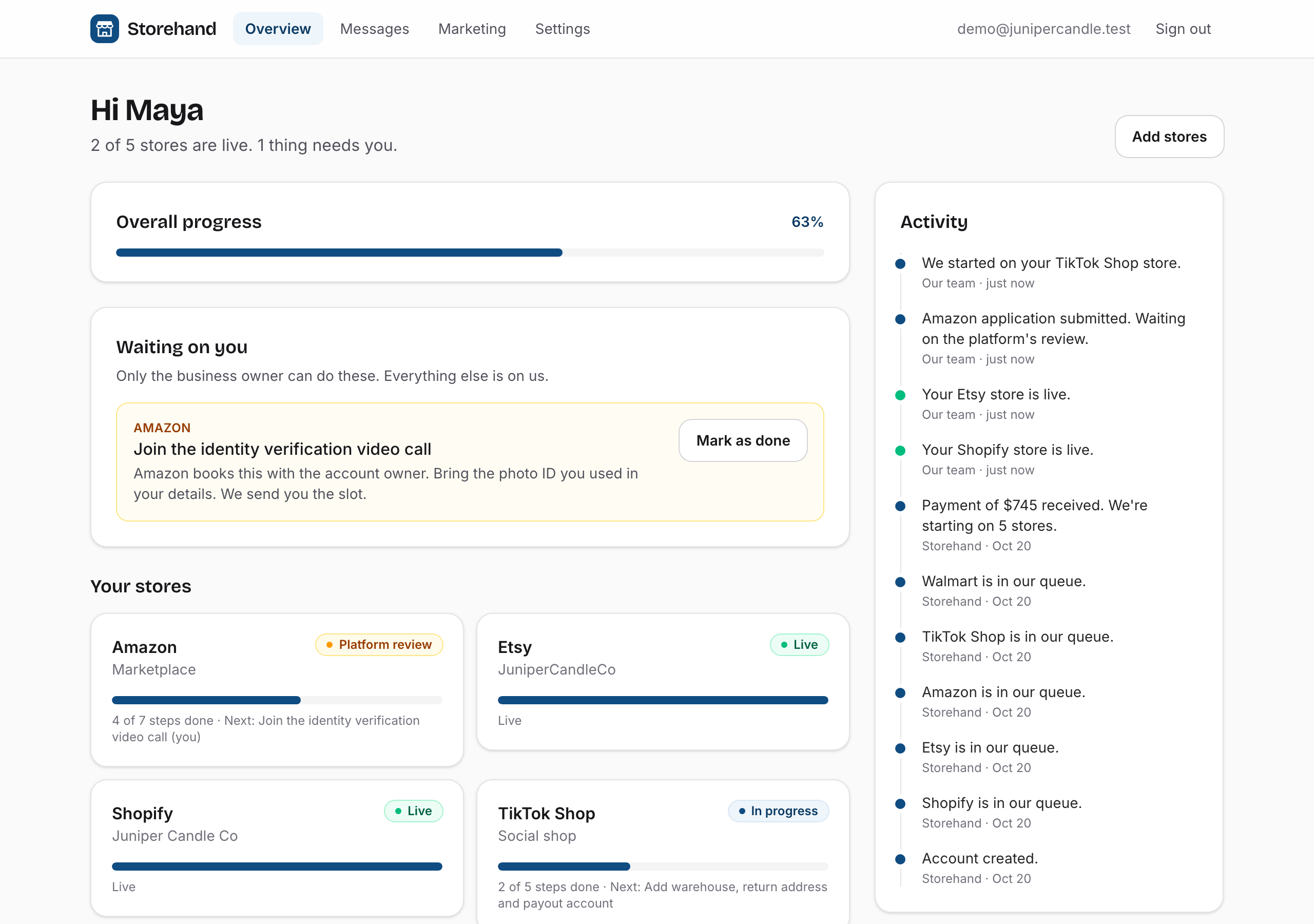Click the '4 of 7 steps done' text
This screenshot has height=924, width=1314.
pos(163,720)
